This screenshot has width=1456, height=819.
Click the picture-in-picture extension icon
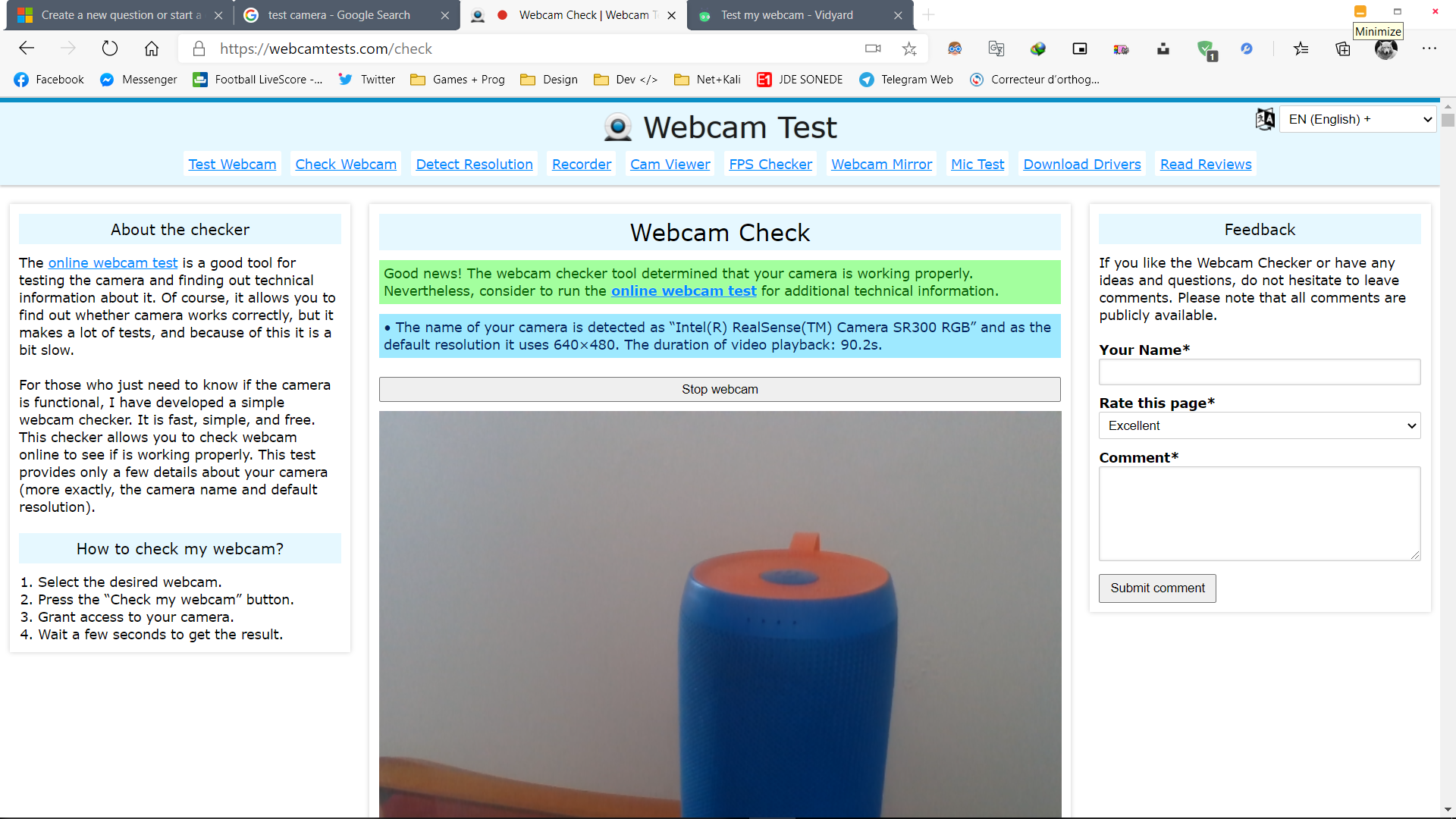1080,49
